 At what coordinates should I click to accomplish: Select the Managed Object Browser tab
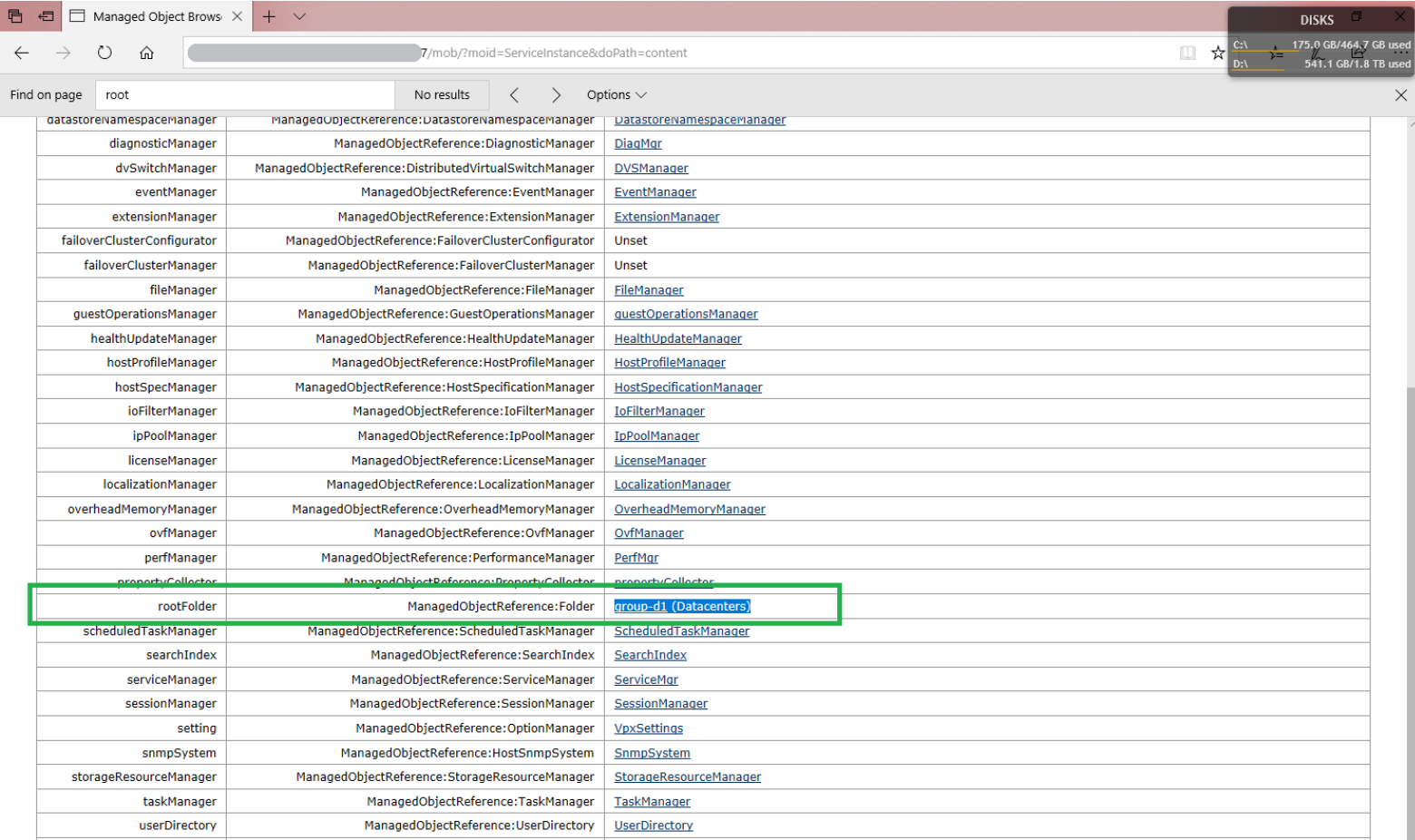pyautogui.click(x=156, y=16)
